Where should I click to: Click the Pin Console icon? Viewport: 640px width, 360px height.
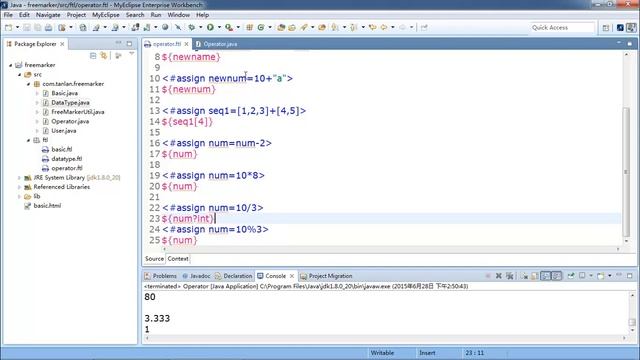(571, 276)
